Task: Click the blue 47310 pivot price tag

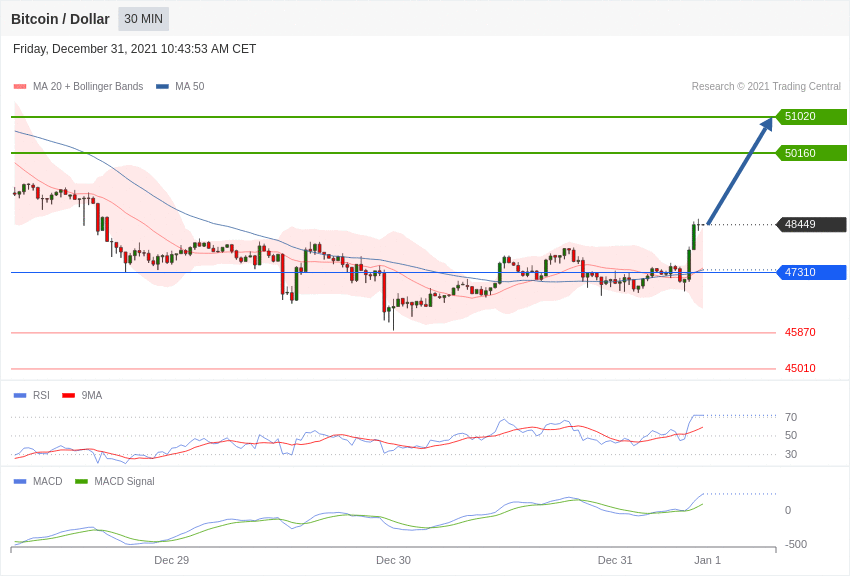Action: coord(811,272)
